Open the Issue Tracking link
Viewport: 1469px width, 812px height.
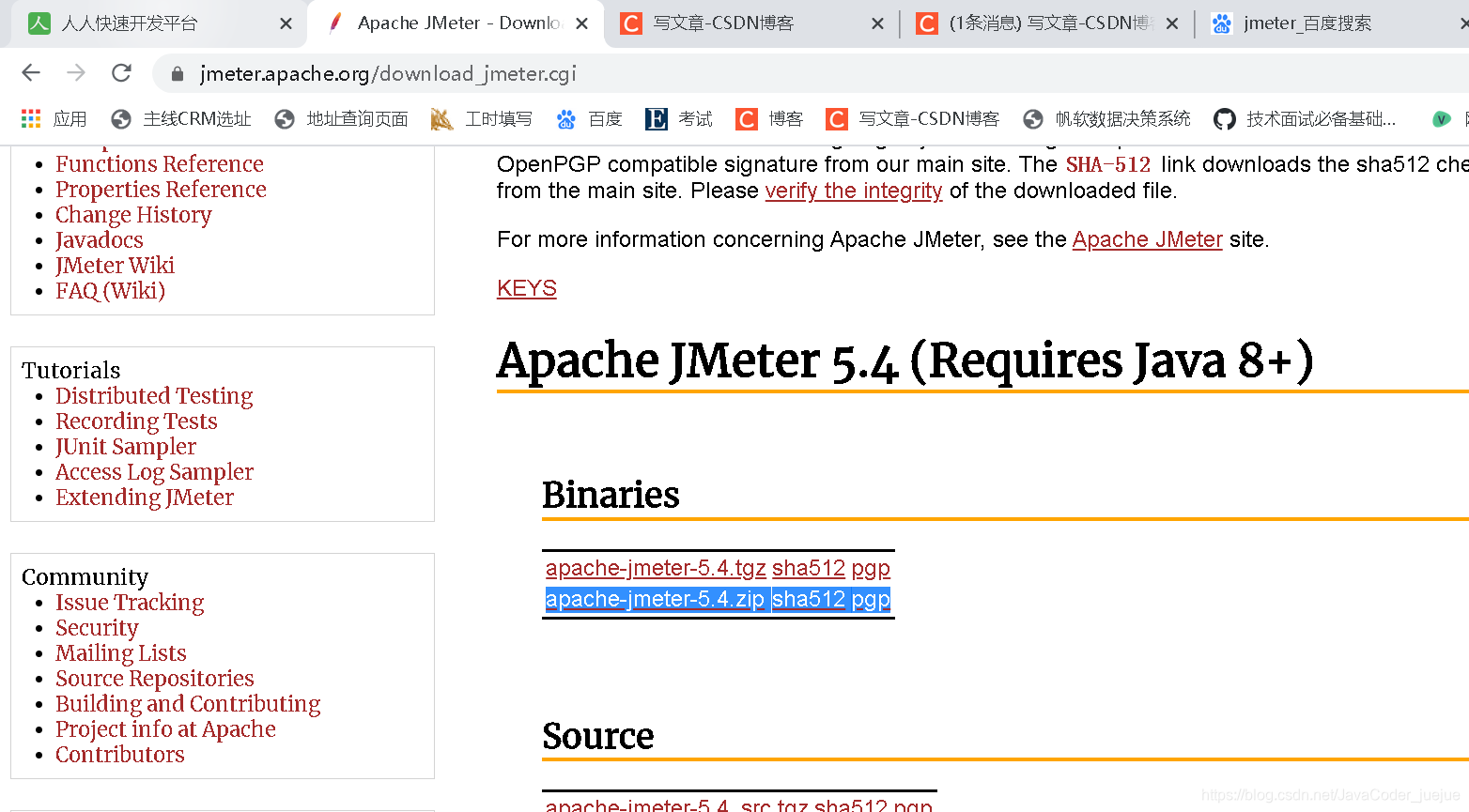tap(130, 603)
